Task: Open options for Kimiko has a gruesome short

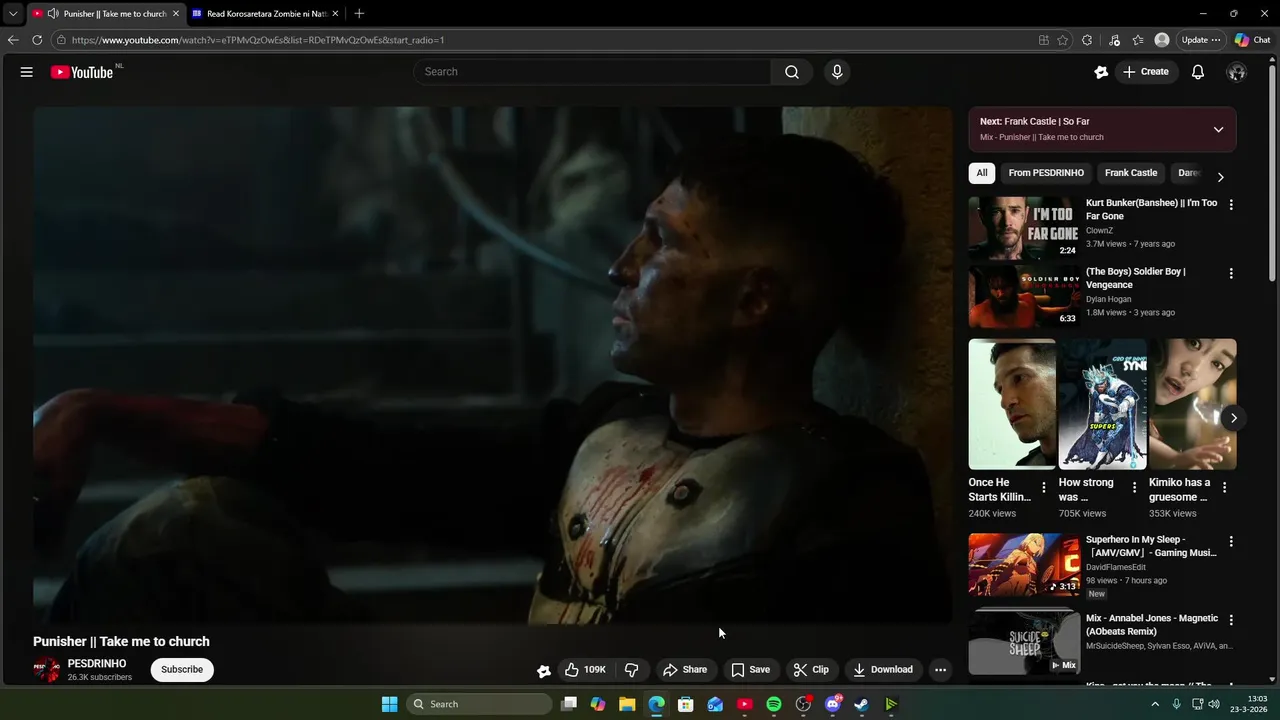Action: (1225, 488)
